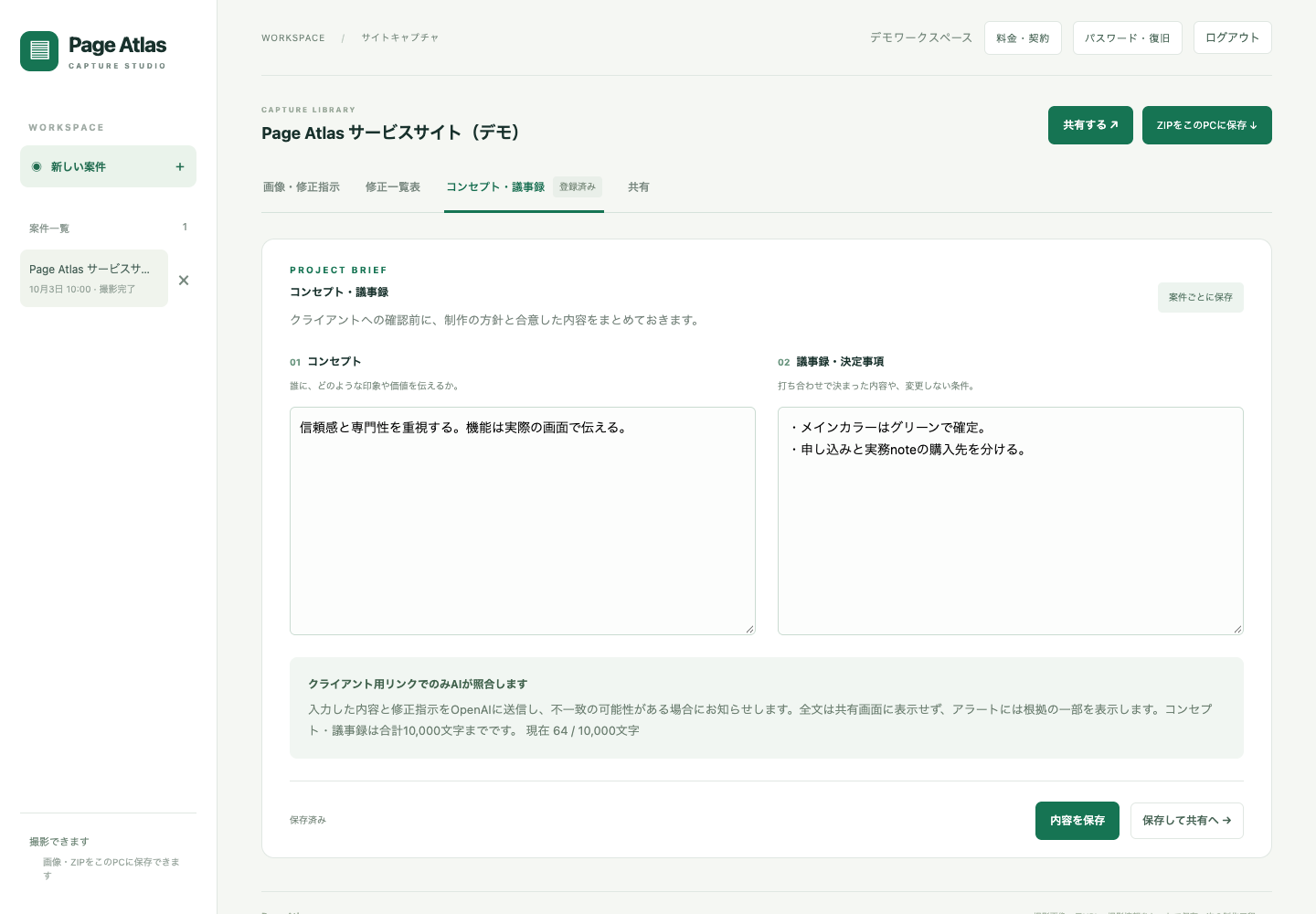The image size is (1316, 914).
Task: Click 保存して共有へ button
Action: pos(1187,821)
